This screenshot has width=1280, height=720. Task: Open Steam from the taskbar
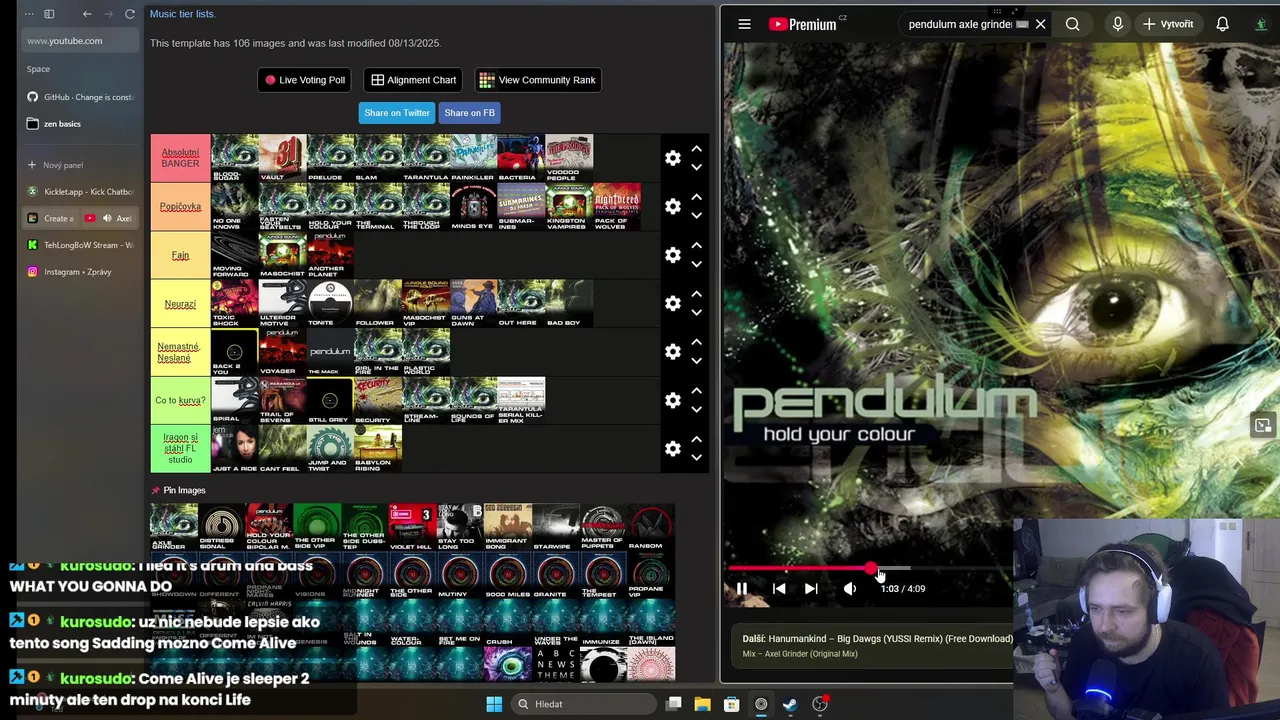point(790,704)
